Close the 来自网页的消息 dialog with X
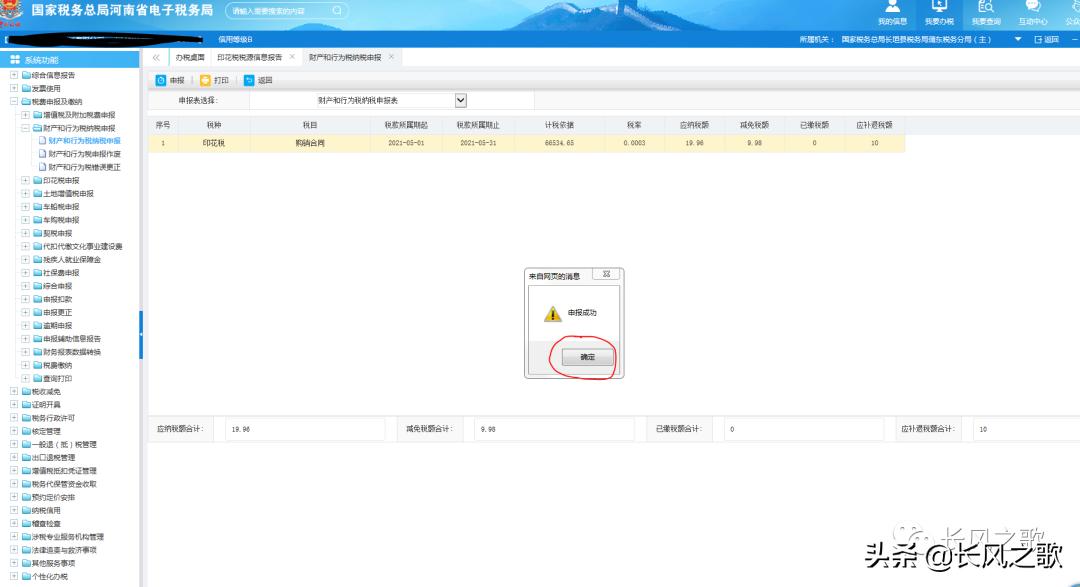The image size is (1080, 587). pos(606,274)
